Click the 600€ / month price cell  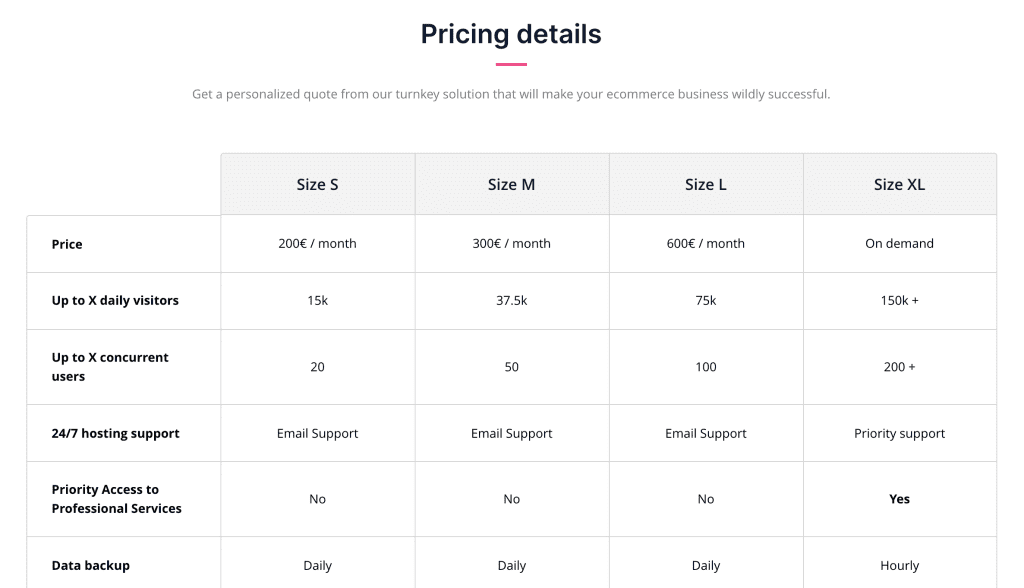click(705, 244)
